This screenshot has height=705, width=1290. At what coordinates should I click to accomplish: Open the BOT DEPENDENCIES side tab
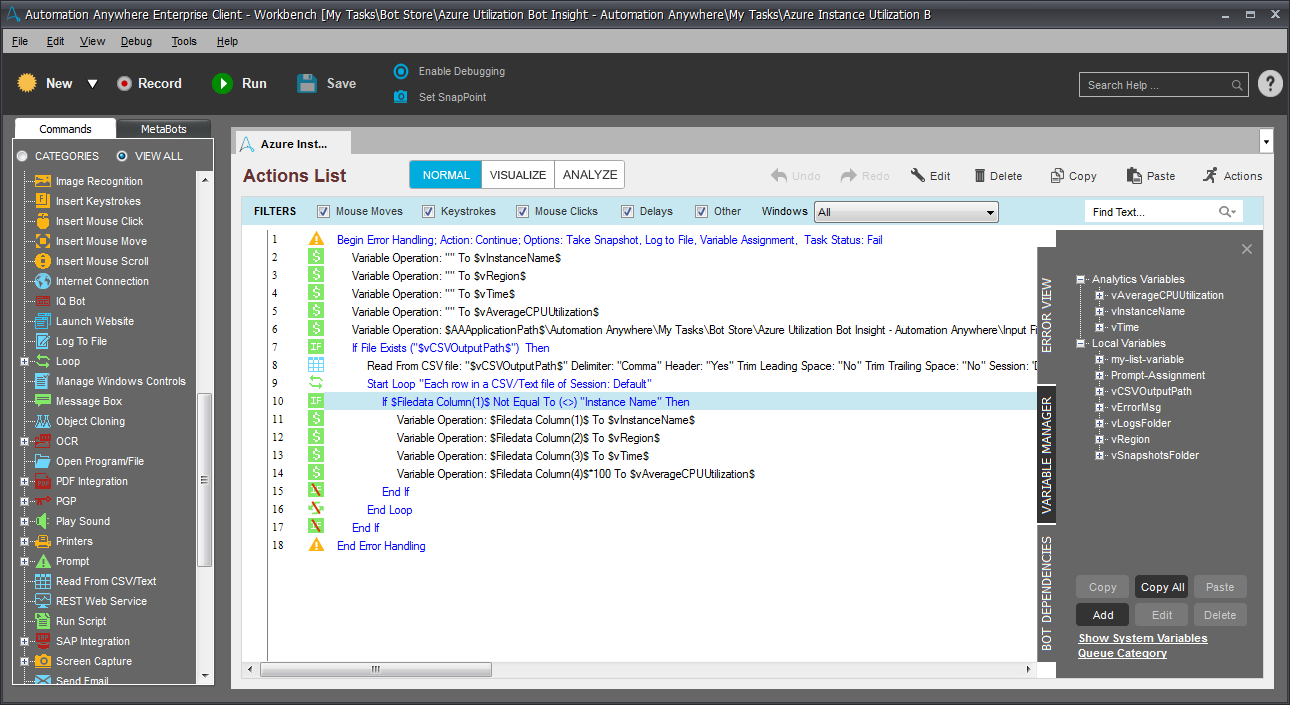(x=1047, y=594)
